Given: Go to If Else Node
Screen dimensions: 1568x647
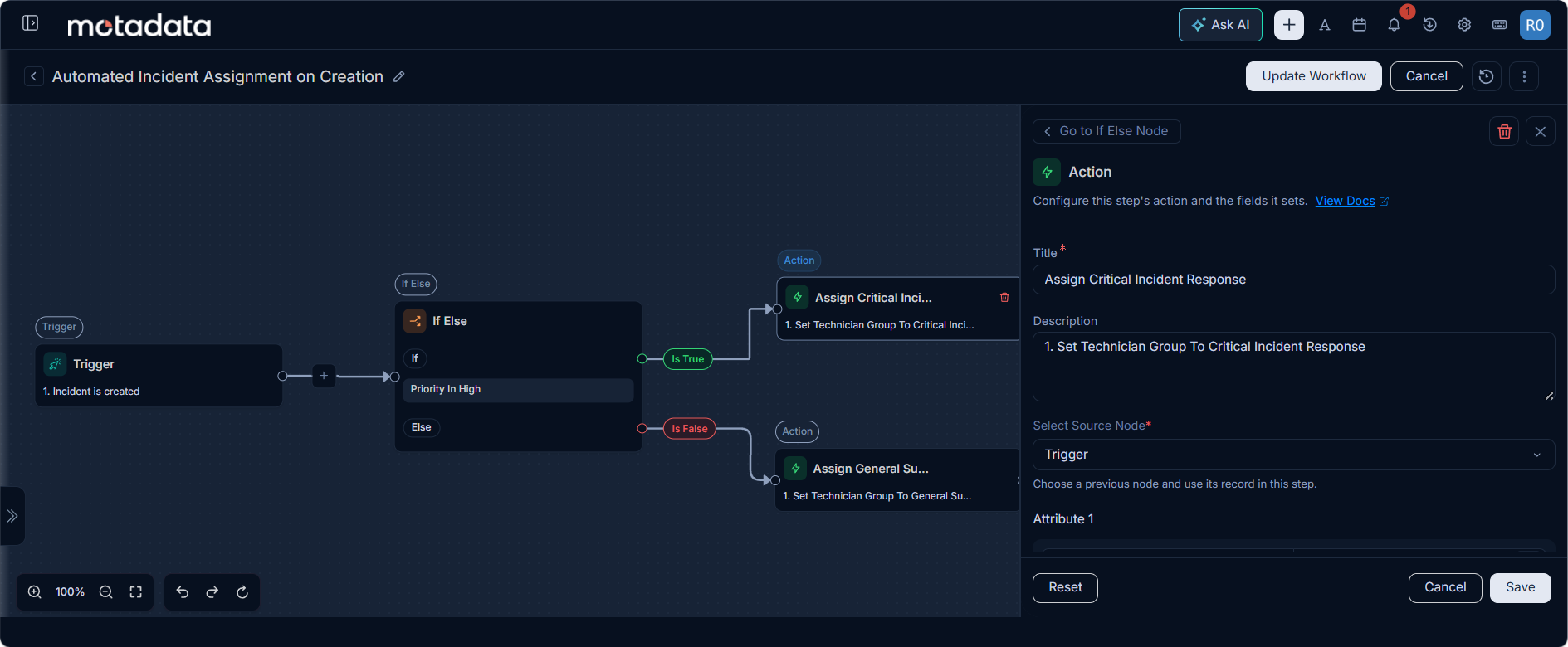Looking at the screenshot, I should (1106, 131).
